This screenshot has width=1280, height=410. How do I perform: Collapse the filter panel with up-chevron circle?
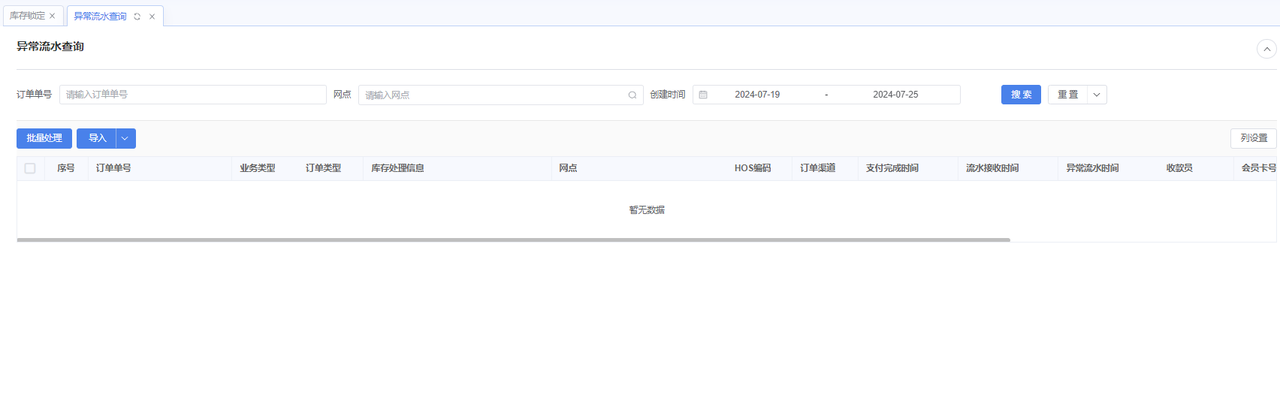pos(1267,48)
